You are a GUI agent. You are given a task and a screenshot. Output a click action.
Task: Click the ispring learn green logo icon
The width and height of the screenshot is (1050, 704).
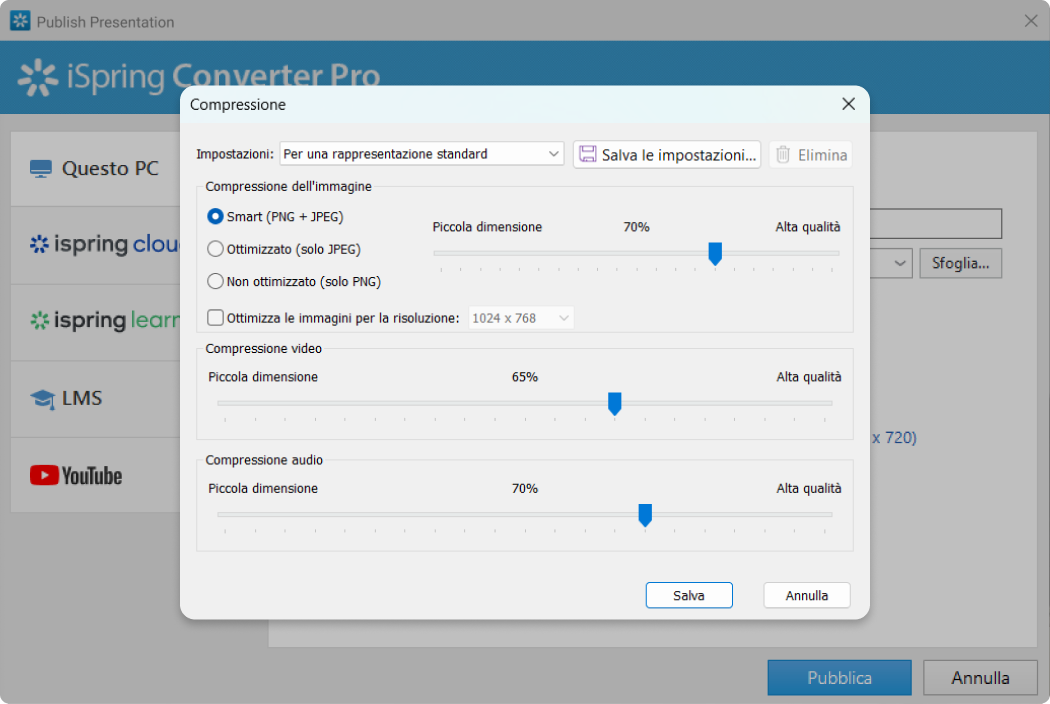40,321
